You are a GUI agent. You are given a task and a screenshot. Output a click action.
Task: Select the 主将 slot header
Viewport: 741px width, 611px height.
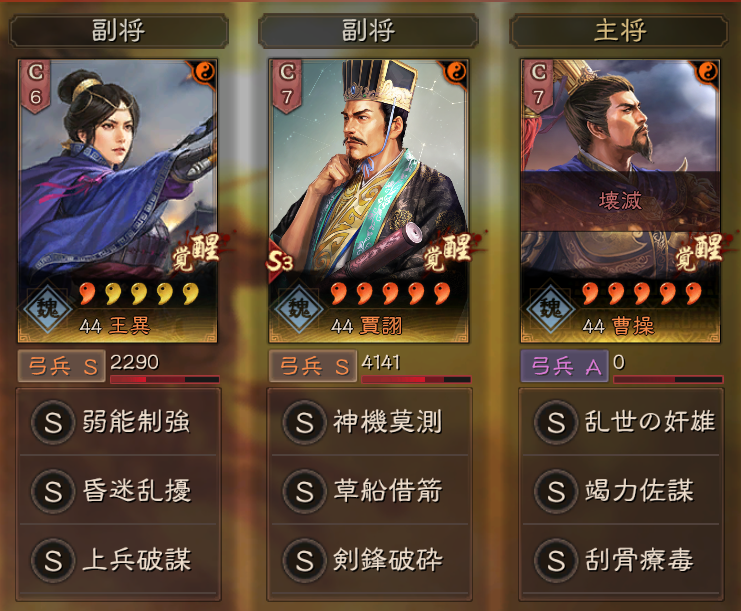(x=619, y=31)
